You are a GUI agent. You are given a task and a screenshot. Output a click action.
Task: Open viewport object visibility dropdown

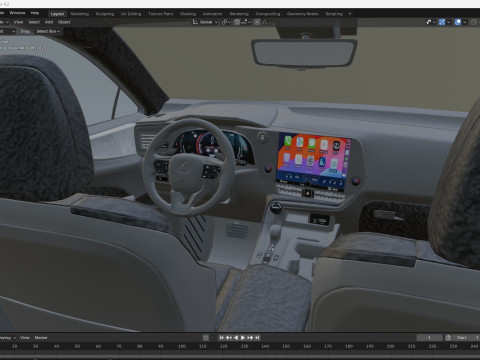[430, 22]
